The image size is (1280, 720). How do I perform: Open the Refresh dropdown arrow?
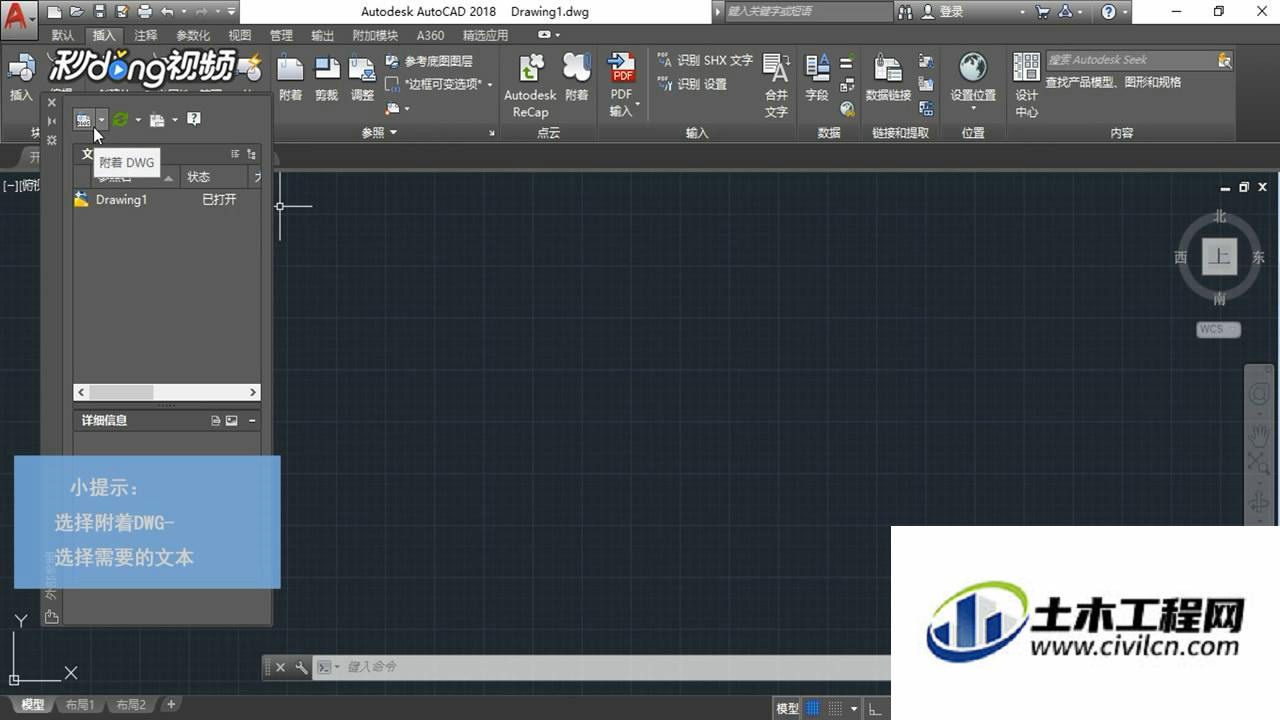[x=138, y=120]
